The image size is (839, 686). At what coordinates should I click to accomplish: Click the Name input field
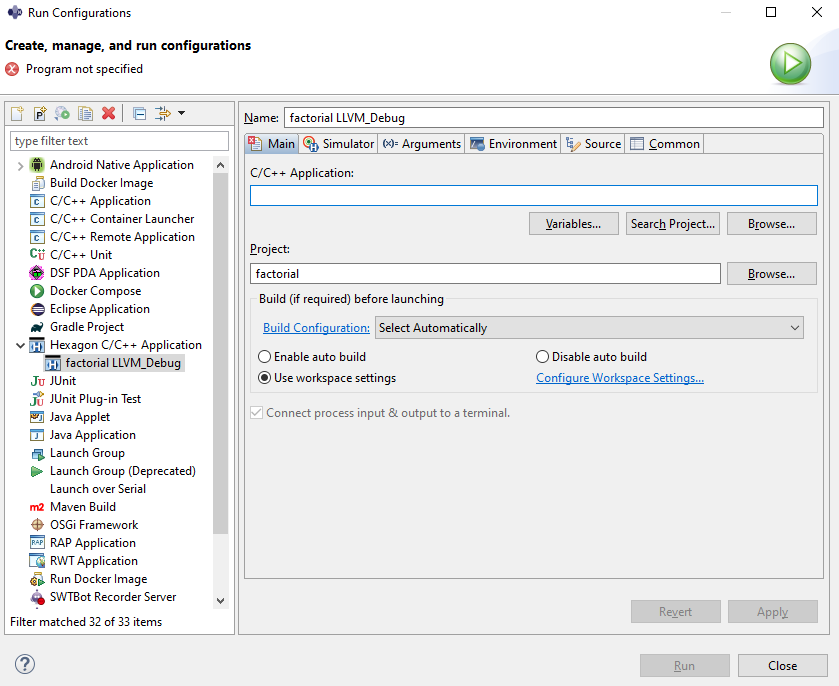tap(554, 118)
